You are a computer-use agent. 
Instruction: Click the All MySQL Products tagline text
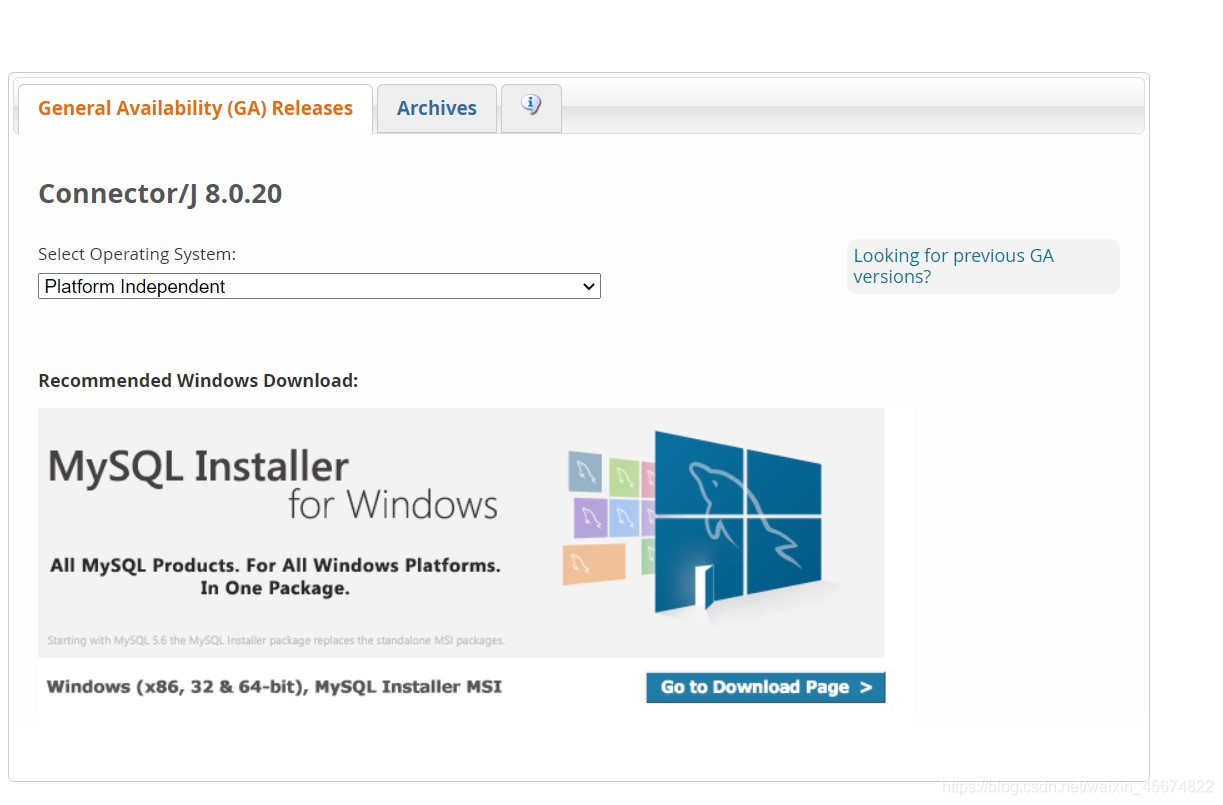275,577
